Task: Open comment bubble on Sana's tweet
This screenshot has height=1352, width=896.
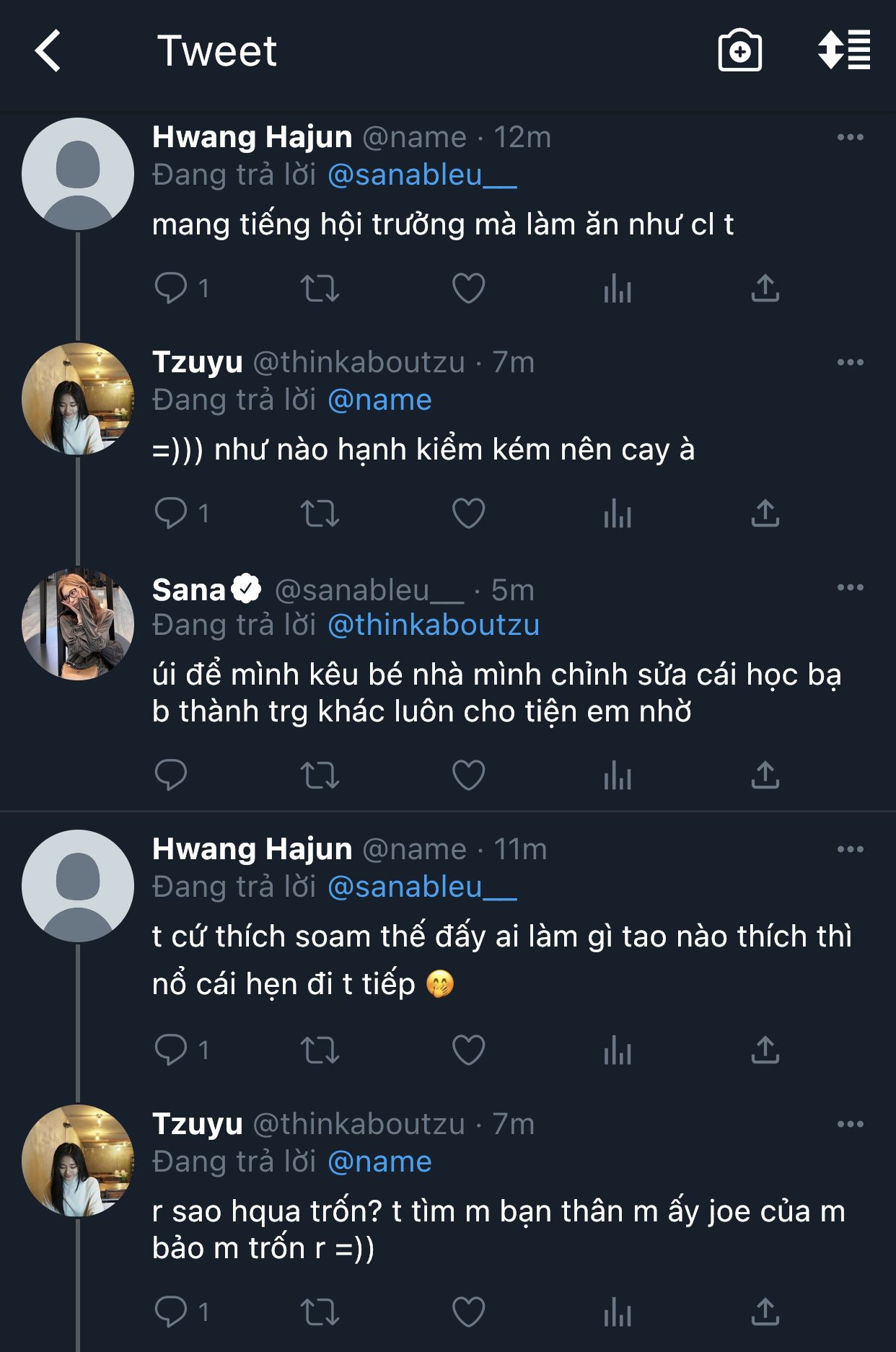Action: [x=171, y=776]
